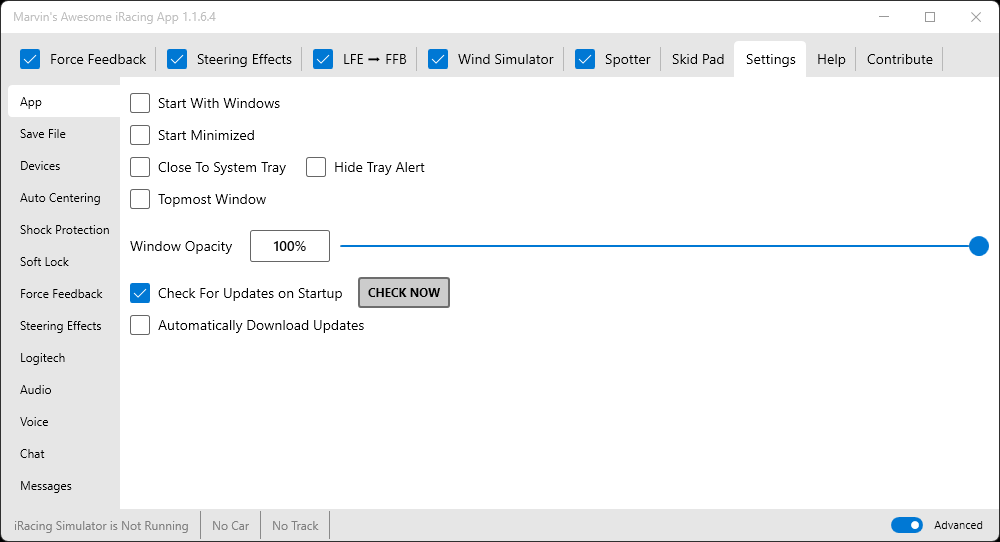Switch off the Advanced toggle
The height and width of the screenshot is (542, 1000).
tap(907, 525)
